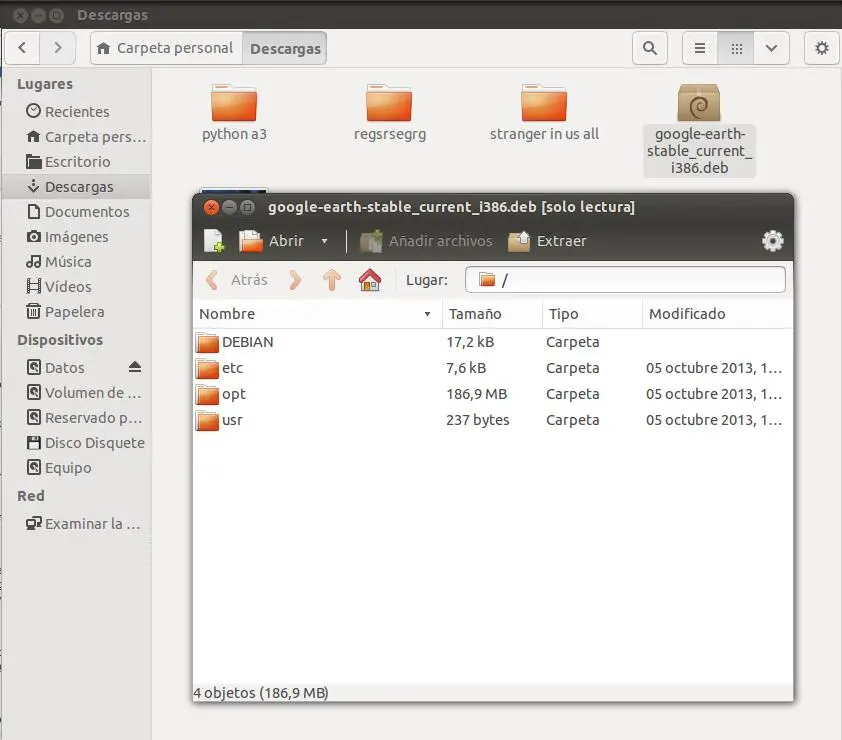Image resolution: width=842 pixels, height=740 pixels.
Task: Click the Abrir open-archive button
Action: [272, 241]
